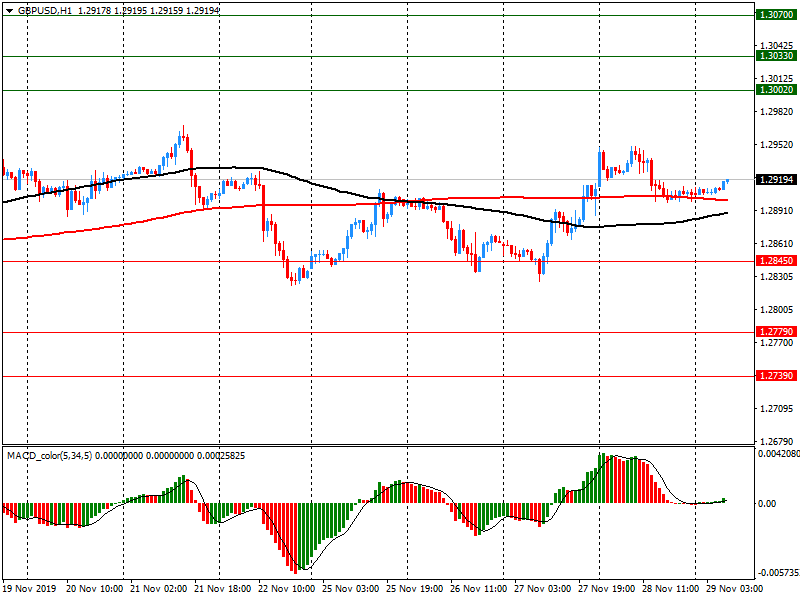The image size is (800, 600).
Task: Select the 1.30330 green resistance label
Action: point(775,57)
